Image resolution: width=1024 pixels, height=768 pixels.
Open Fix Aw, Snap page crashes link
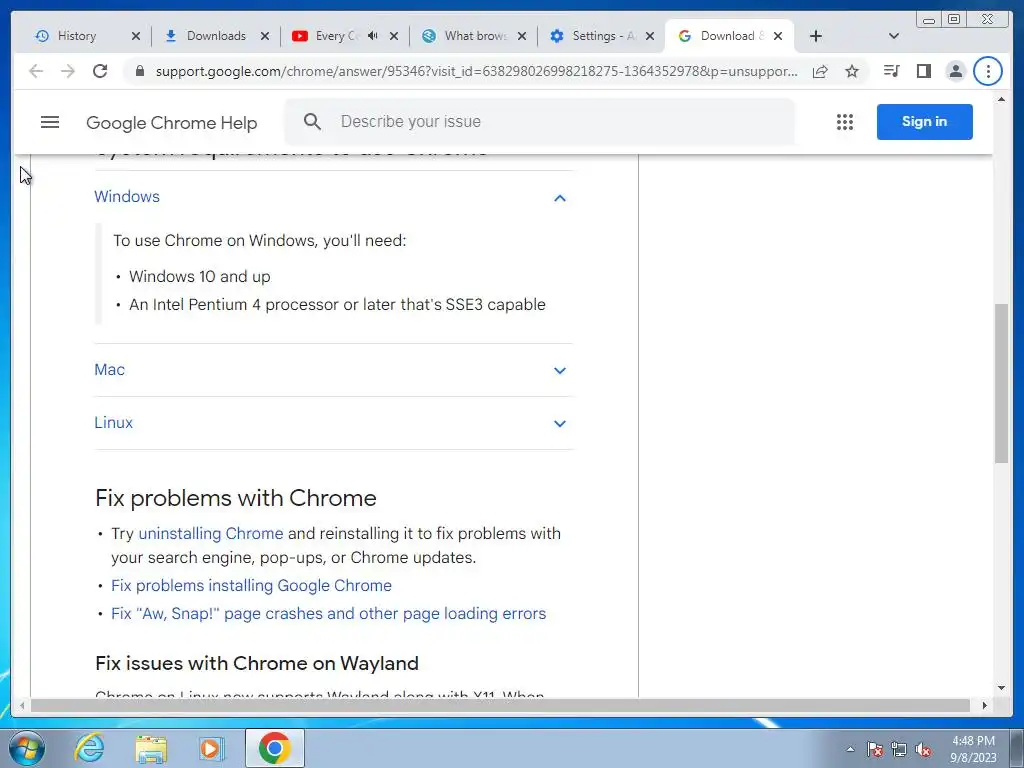tap(328, 614)
